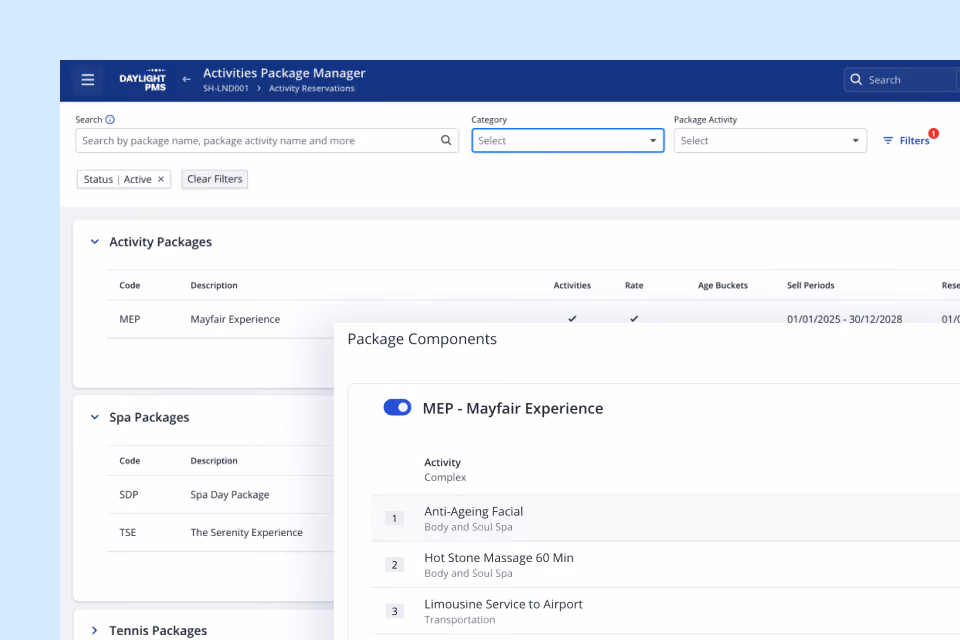The image size is (960, 640).
Task: Click the magnifier icon in the top Search bar
Action: (x=856, y=80)
